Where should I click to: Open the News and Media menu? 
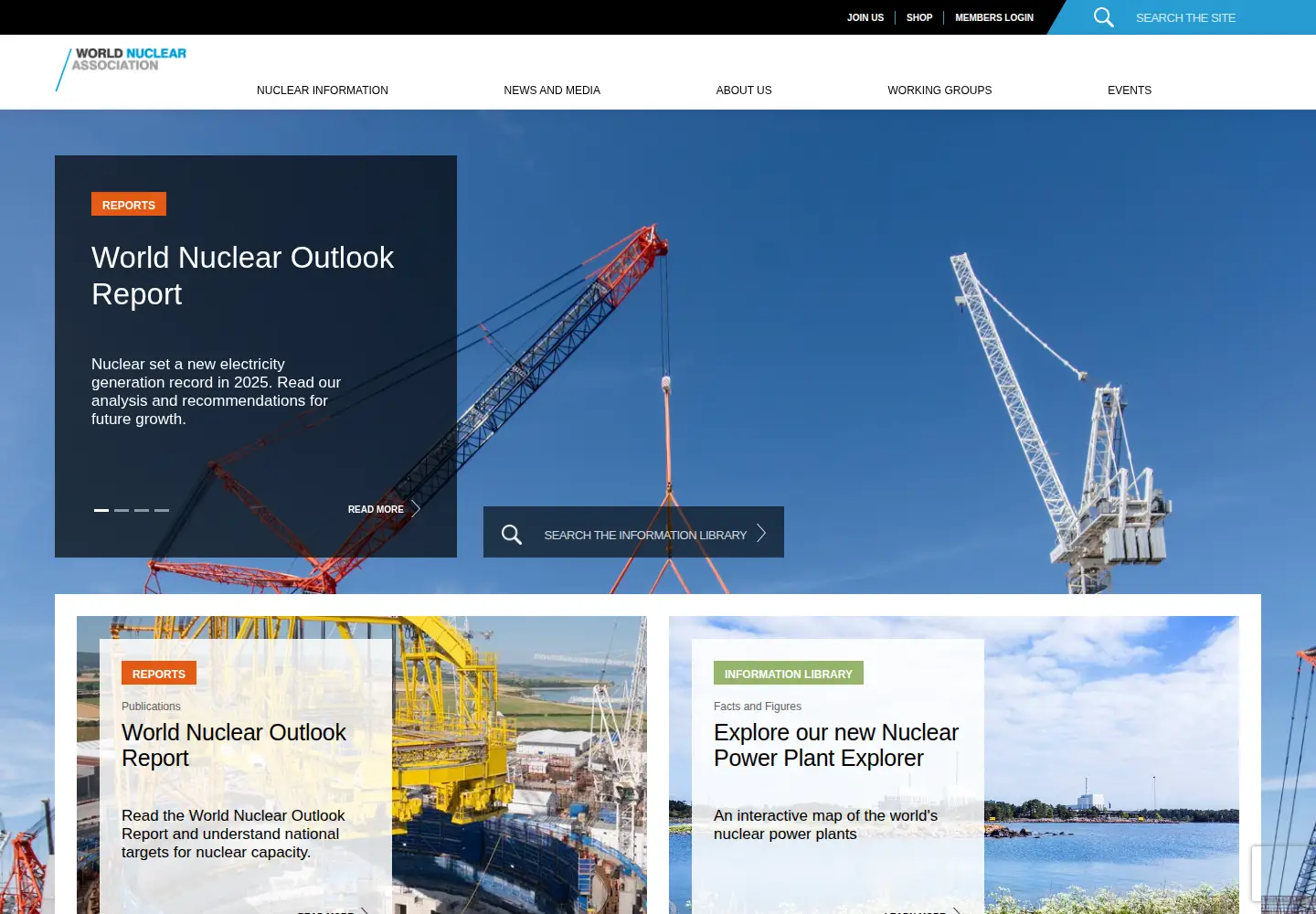(x=552, y=90)
